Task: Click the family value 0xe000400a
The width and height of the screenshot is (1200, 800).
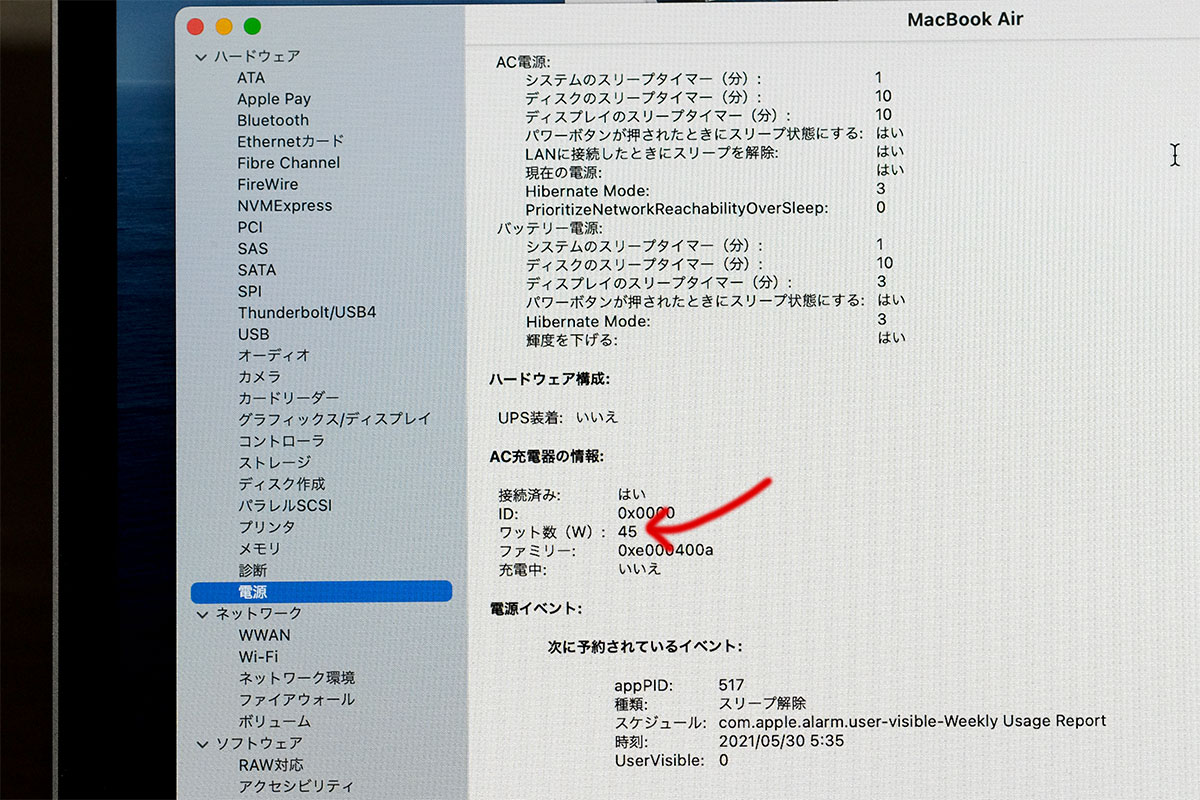Action: (666, 551)
